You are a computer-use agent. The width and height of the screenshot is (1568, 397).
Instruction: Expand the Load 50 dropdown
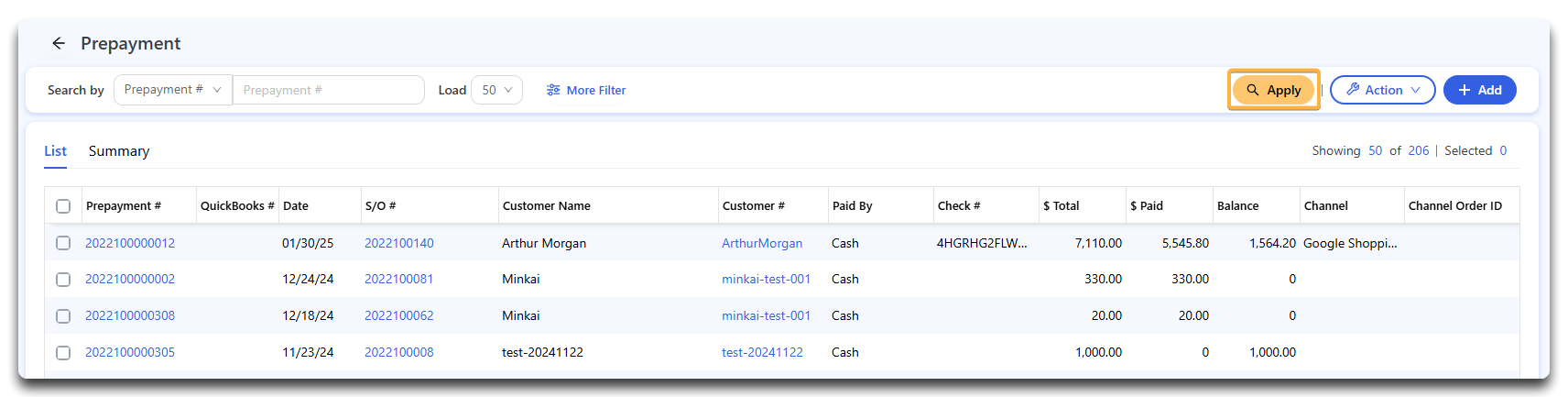pos(496,90)
